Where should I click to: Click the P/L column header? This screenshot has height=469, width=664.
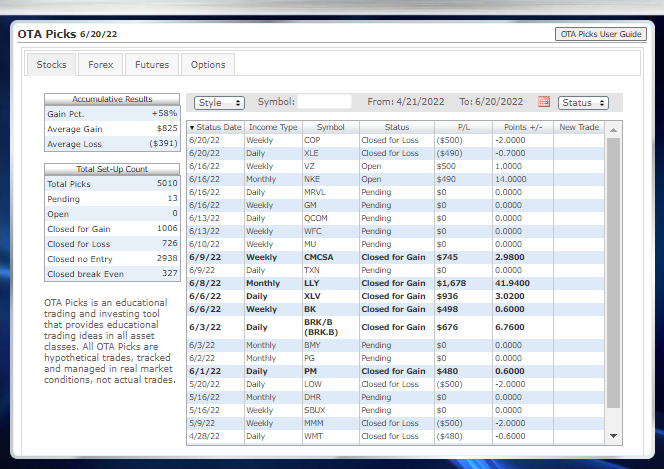click(462, 127)
